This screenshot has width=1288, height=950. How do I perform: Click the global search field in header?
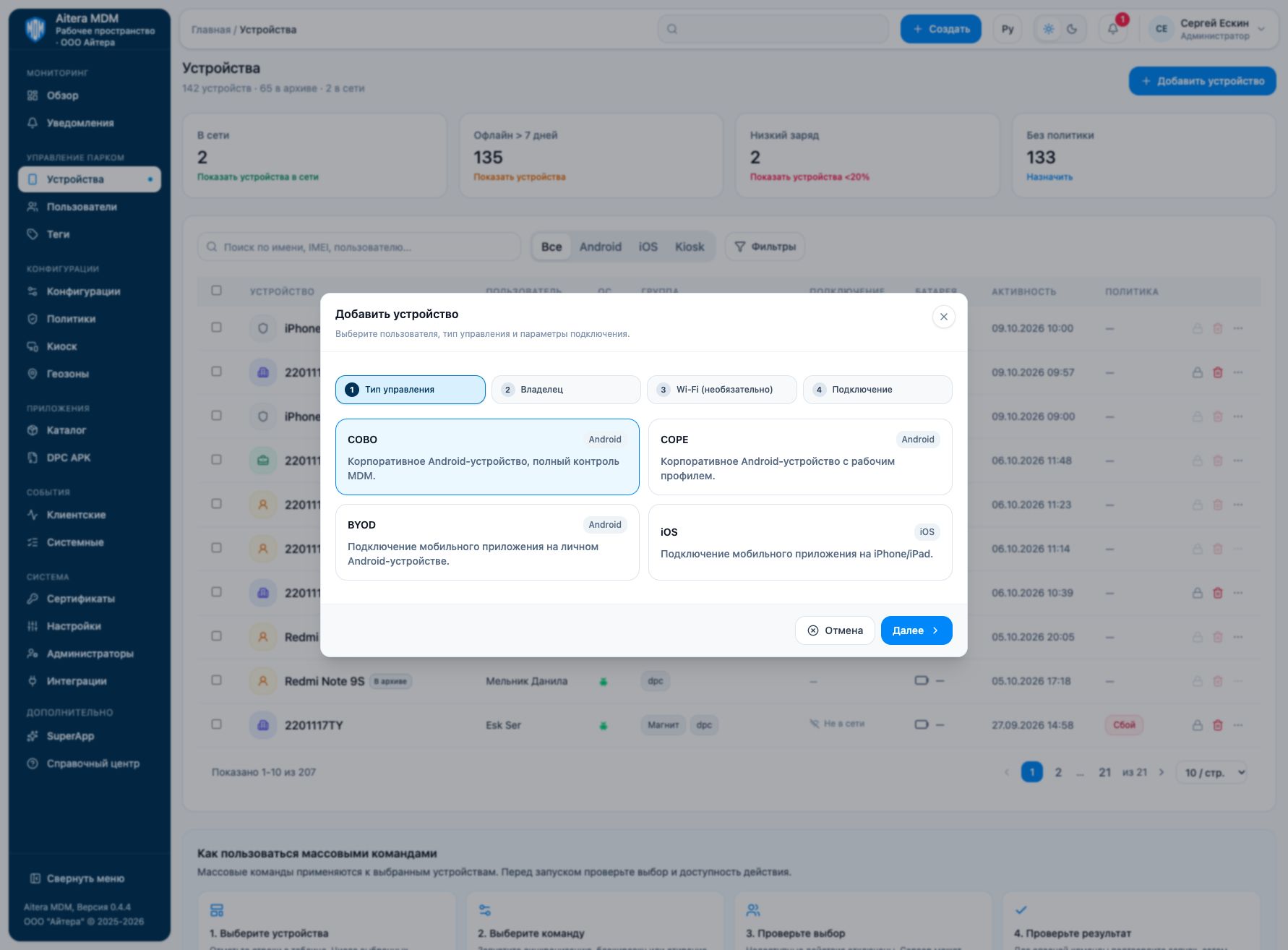point(773,29)
